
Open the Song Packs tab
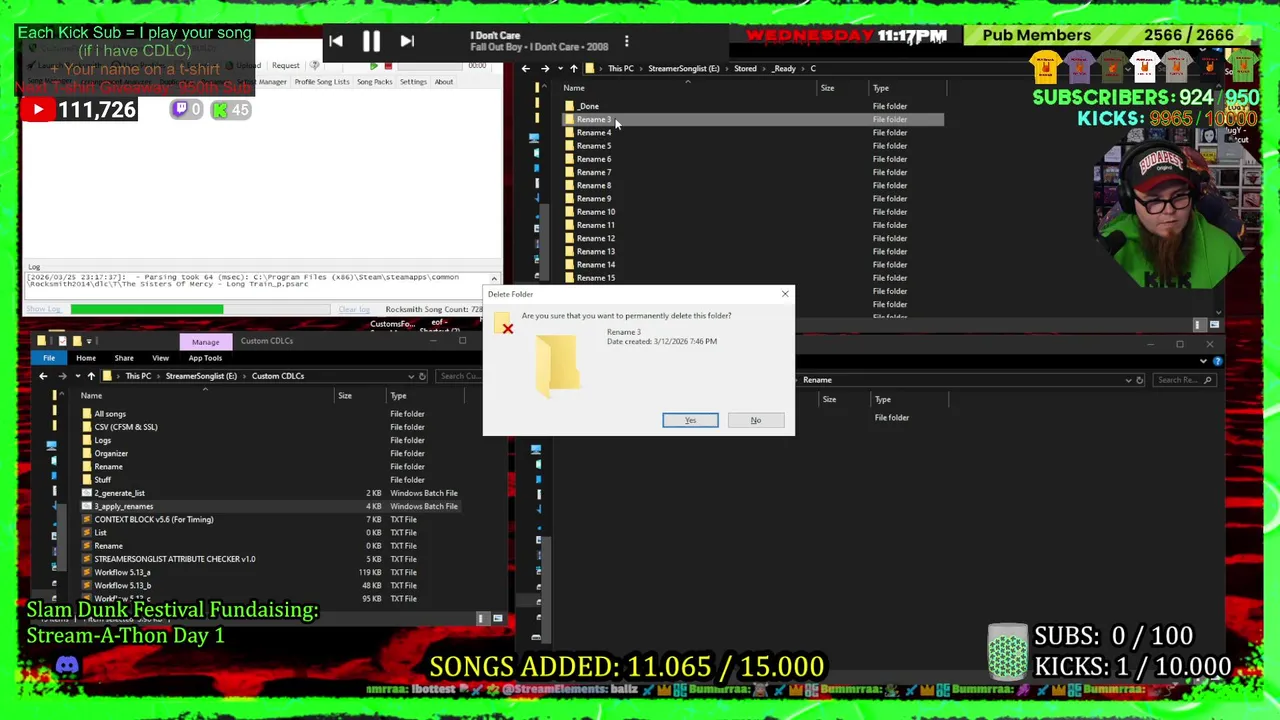(375, 82)
